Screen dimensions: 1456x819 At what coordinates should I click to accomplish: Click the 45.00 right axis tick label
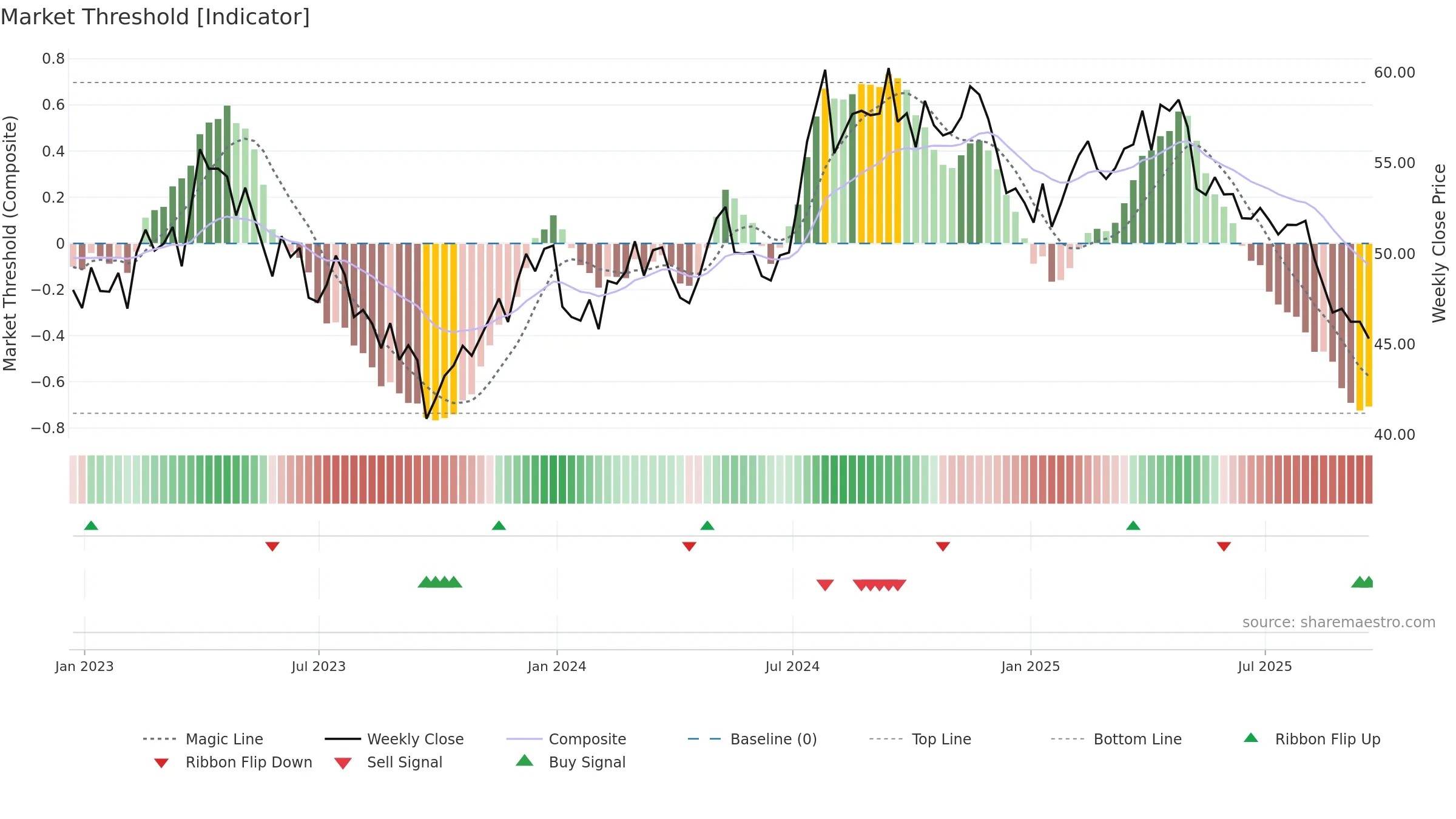point(1395,345)
